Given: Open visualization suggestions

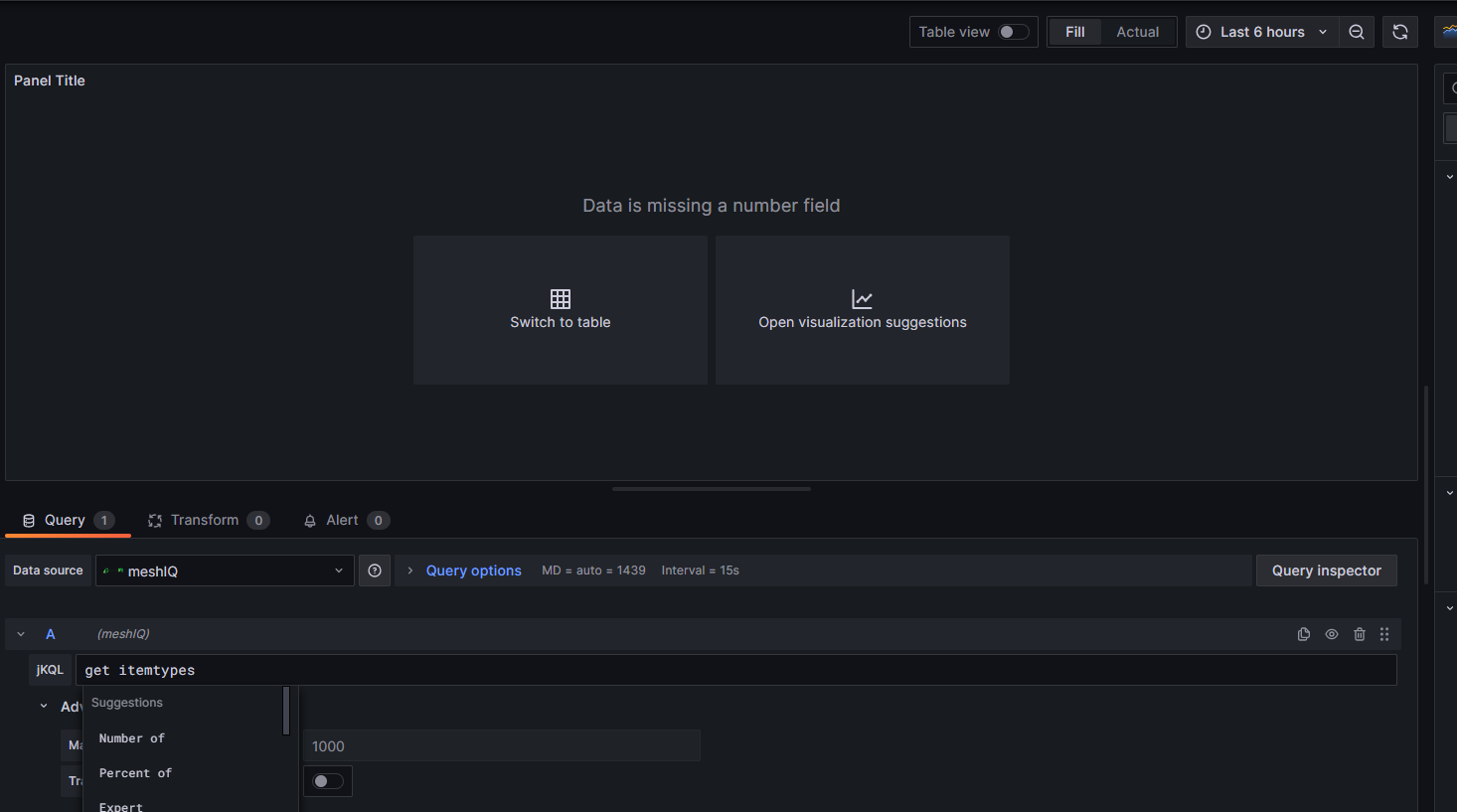Looking at the screenshot, I should click(x=863, y=310).
